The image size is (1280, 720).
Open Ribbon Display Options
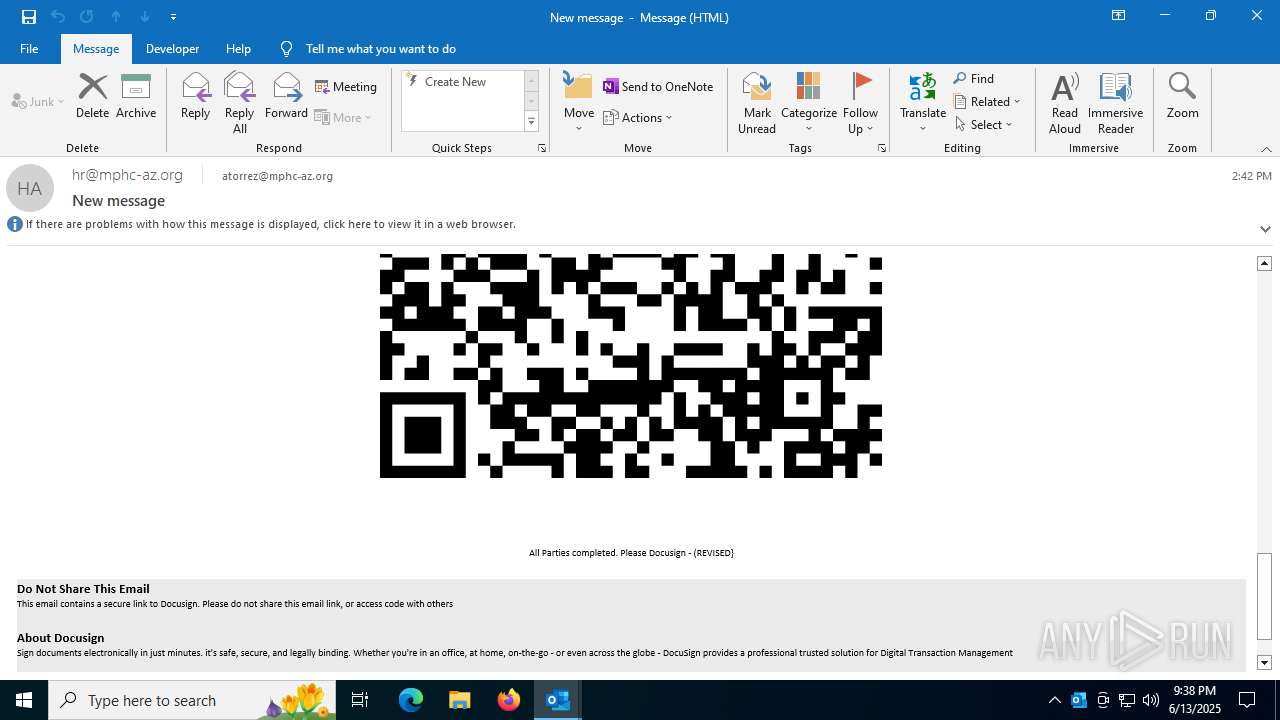1118,16
